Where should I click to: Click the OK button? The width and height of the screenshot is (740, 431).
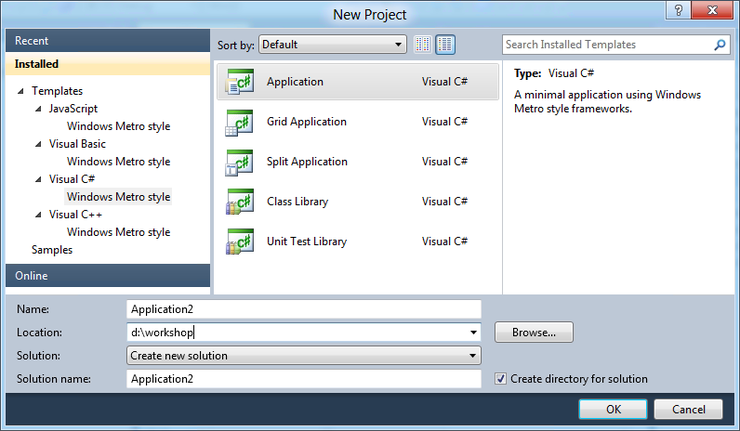(x=613, y=409)
